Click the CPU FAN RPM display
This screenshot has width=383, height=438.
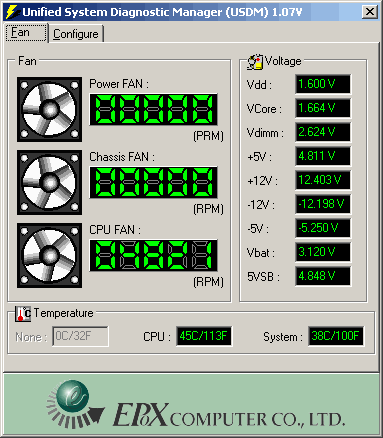(153, 255)
